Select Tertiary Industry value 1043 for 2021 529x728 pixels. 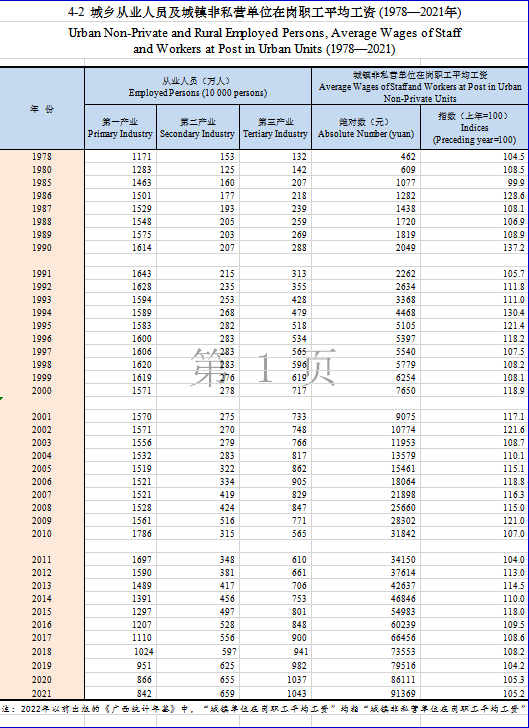click(275, 693)
